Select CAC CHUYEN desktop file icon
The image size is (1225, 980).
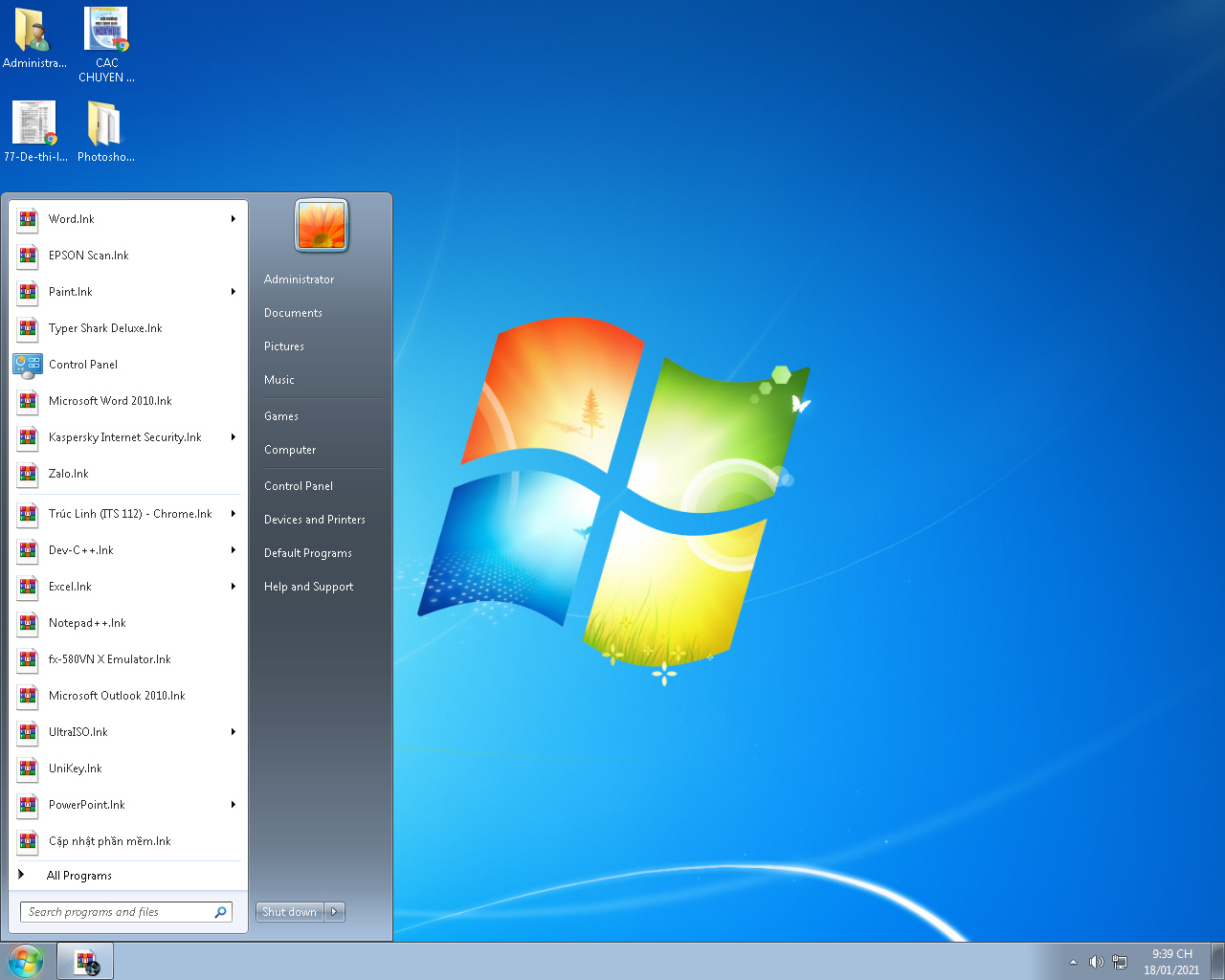tap(106, 31)
